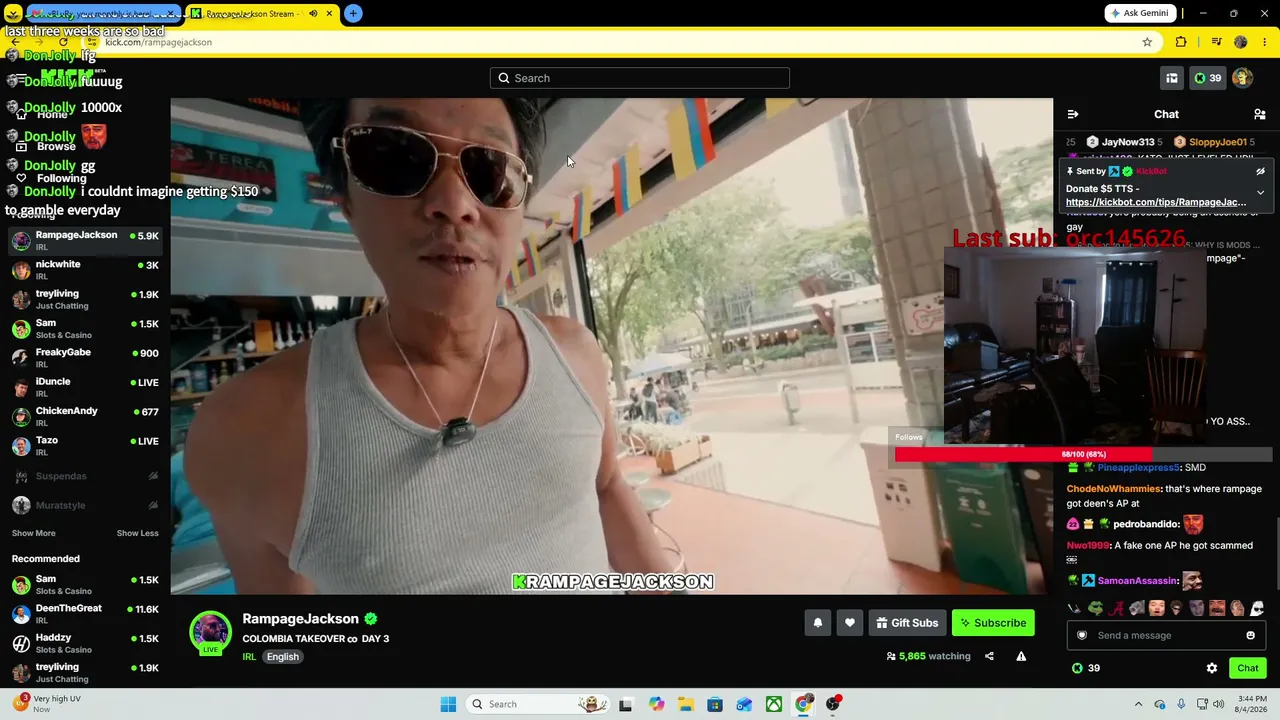This screenshot has height=720, width=1280.
Task: Select the sunglasses frog emote in quick row
Action: point(1095,608)
